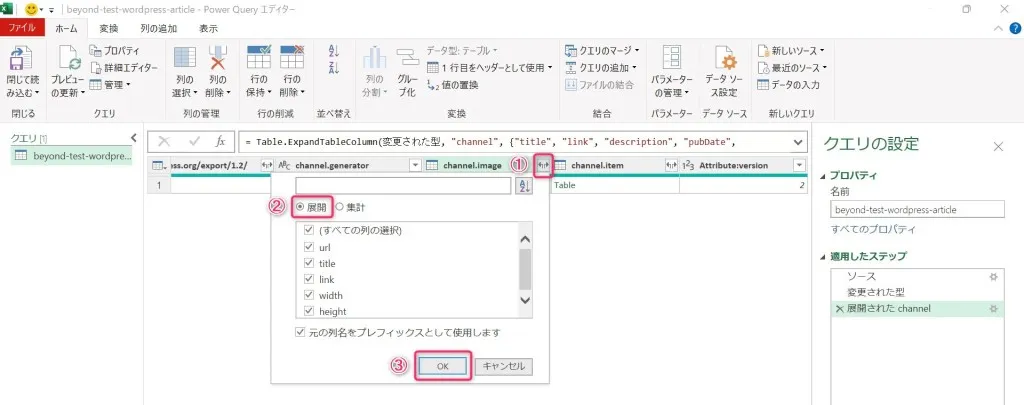Viewport: 1024px width, 405px height.
Task: Click OK in the expand dialog
Action: pyautogui.click(x=441, y=367)
